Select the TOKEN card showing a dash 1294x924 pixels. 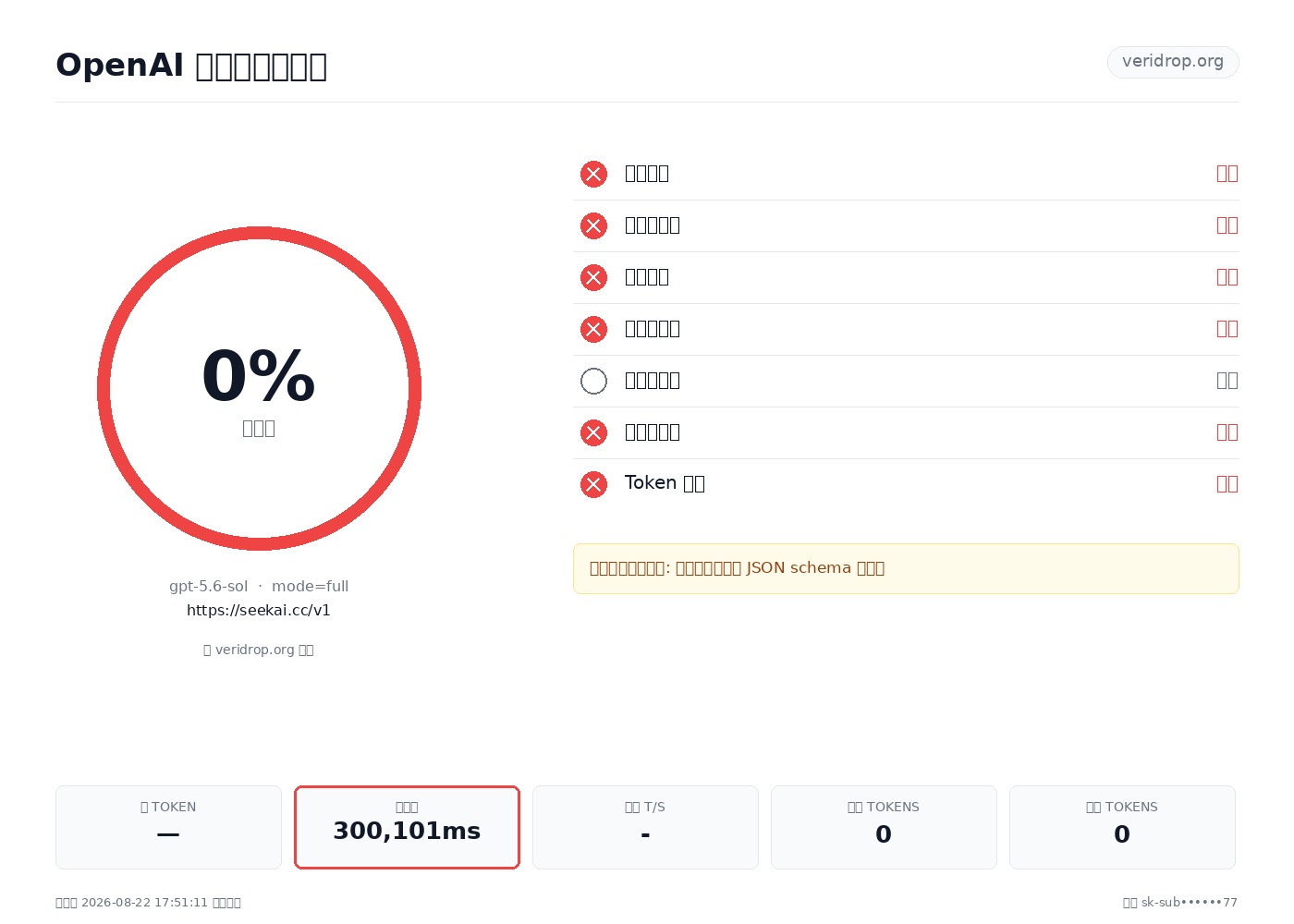point(168,827)
